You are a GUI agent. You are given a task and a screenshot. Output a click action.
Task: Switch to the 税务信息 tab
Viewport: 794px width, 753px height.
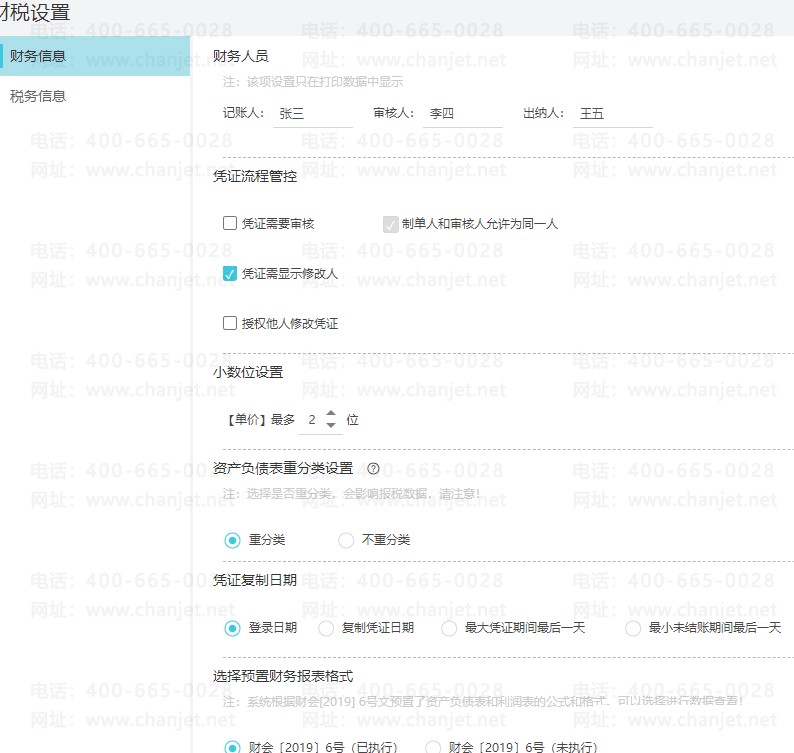point(38,96)
